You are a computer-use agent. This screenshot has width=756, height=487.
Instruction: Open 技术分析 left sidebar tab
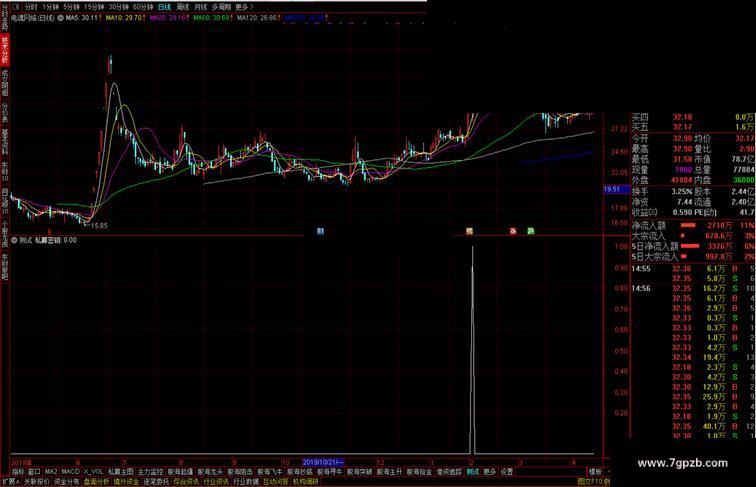[5, 51]
